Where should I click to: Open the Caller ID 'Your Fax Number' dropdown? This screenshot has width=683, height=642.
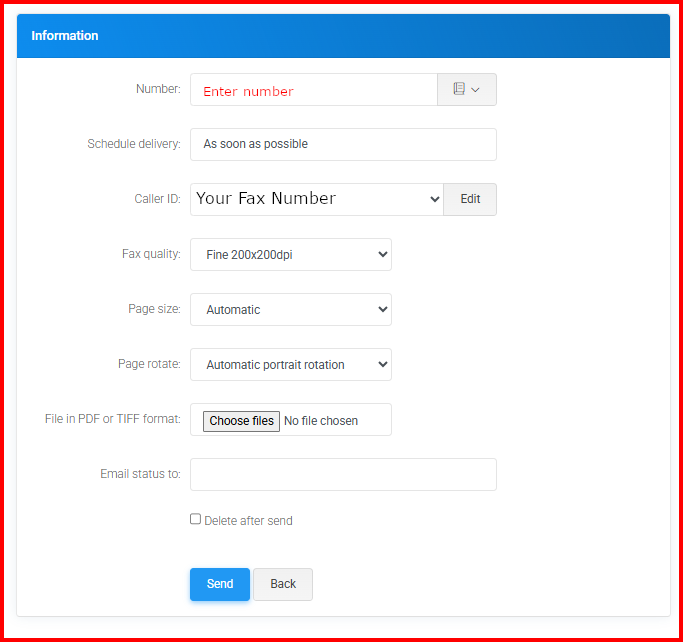[x=317, y=199]
